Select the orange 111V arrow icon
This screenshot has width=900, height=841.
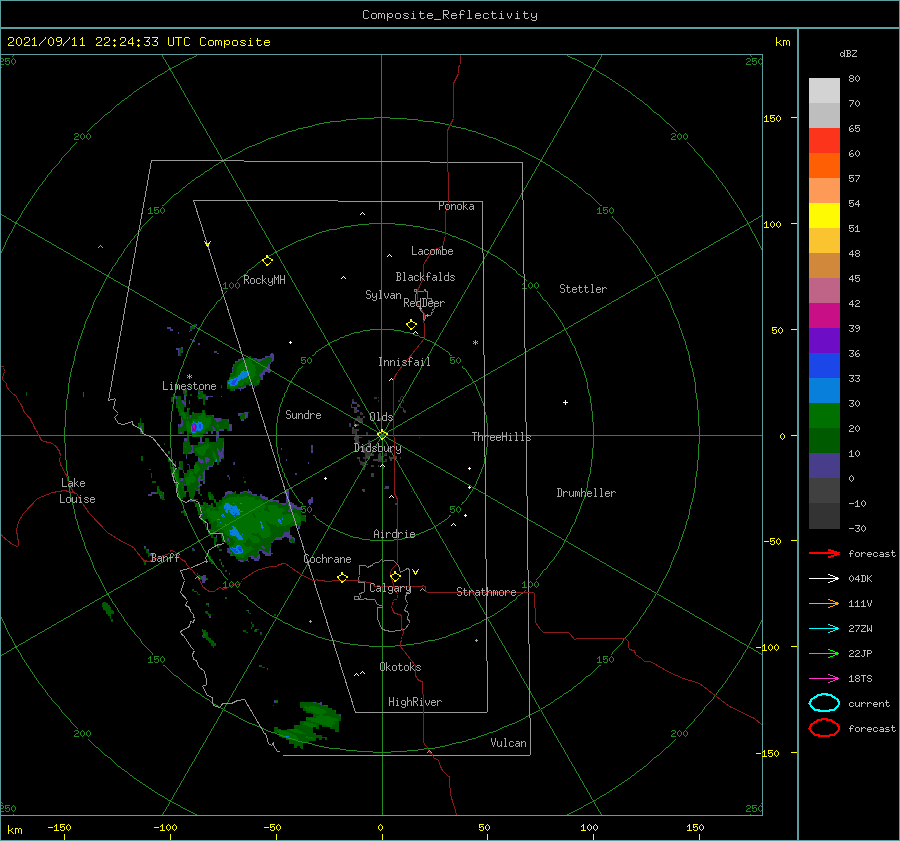(x=824, y=603)
